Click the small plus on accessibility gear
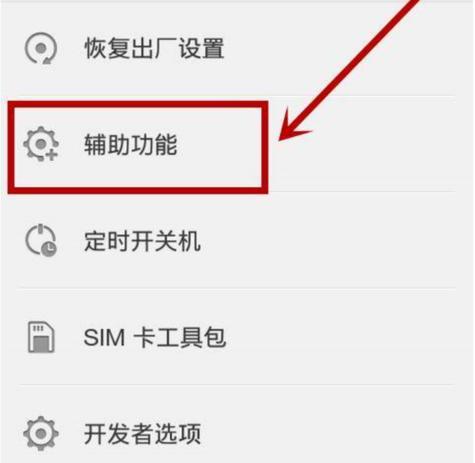475x463 pixels. click(x=52, y=155)
